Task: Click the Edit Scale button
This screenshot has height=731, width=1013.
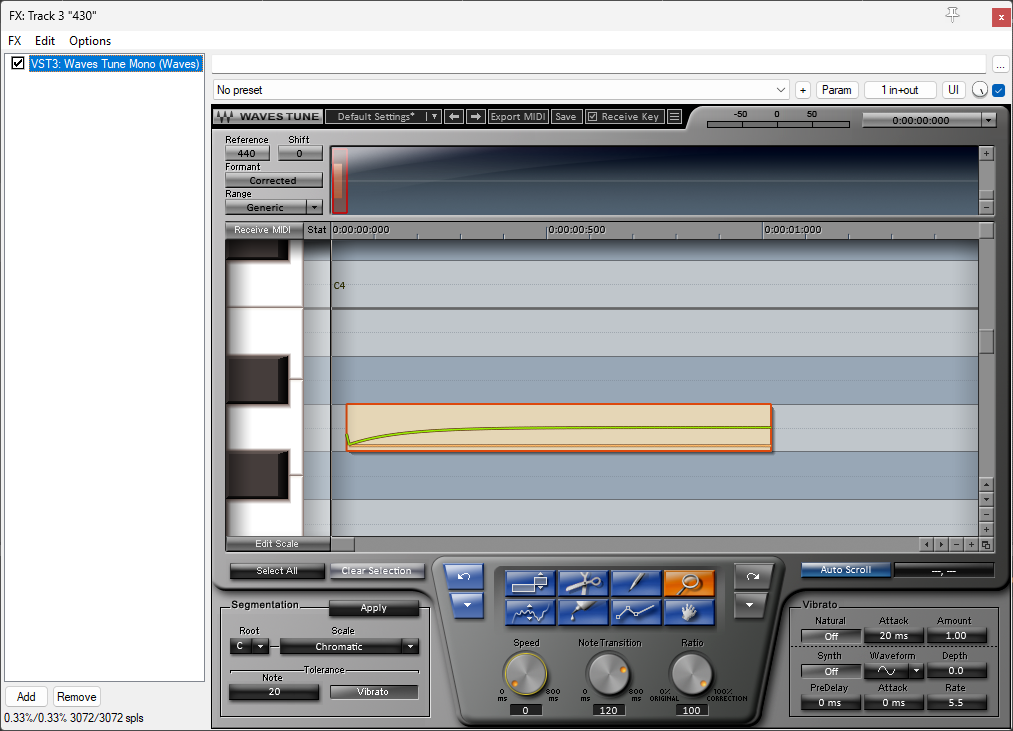Action: coord(277,544)
